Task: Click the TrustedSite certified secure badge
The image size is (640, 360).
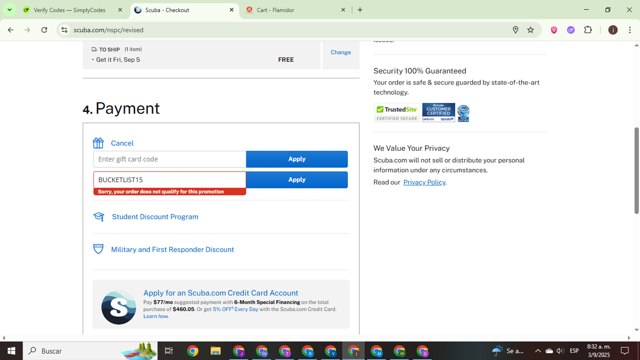Action: (397, 113)
